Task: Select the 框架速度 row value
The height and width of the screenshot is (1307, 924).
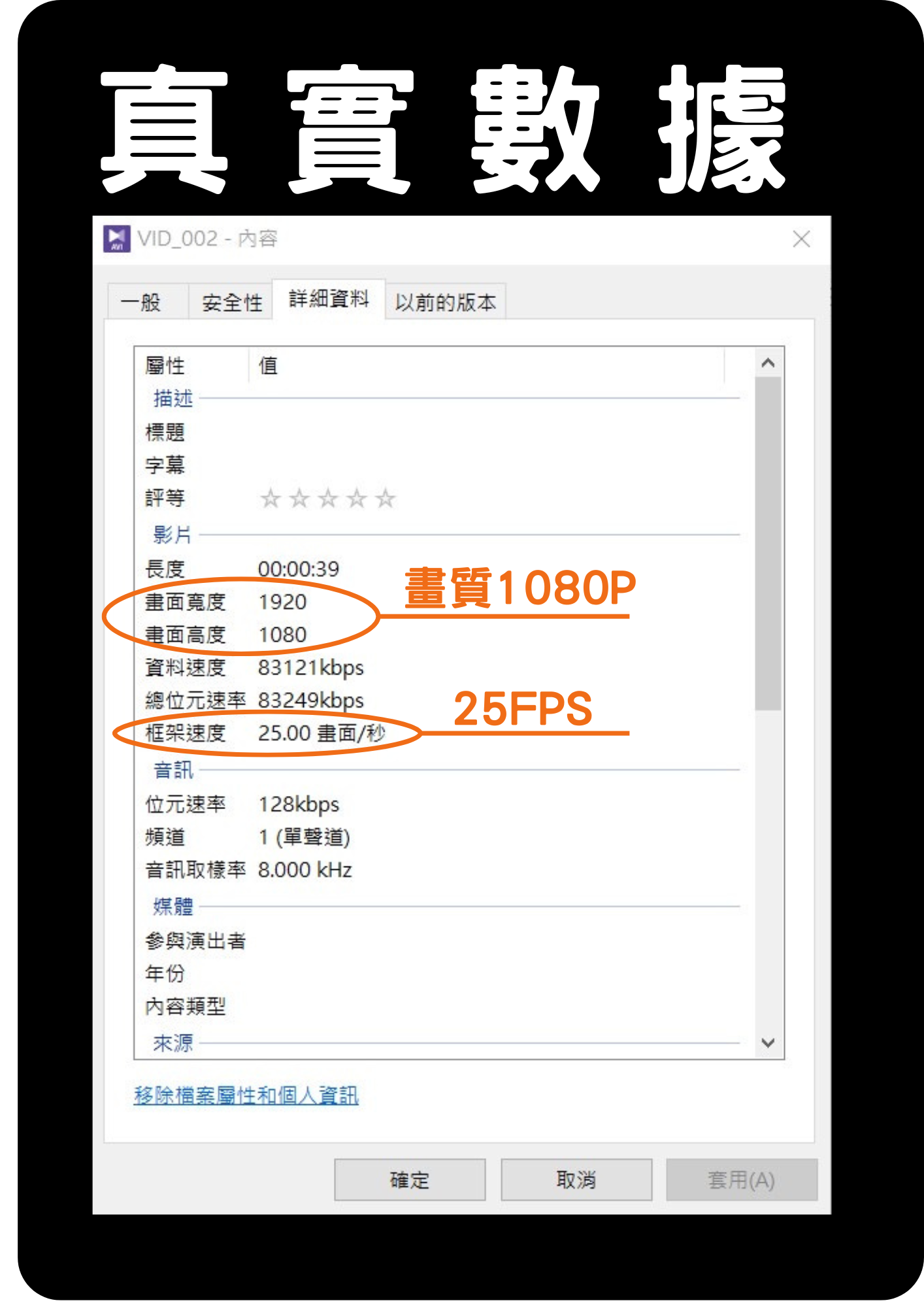Action: pyautogui.click(x=322, y=733)
